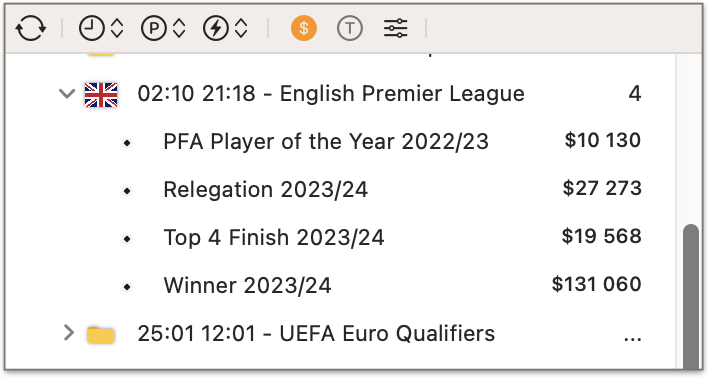Viewport: 709px width, 378px height.
Task: Click the yellow UEFA Euro Qualifiers folder icon
Action: [101, 335]
